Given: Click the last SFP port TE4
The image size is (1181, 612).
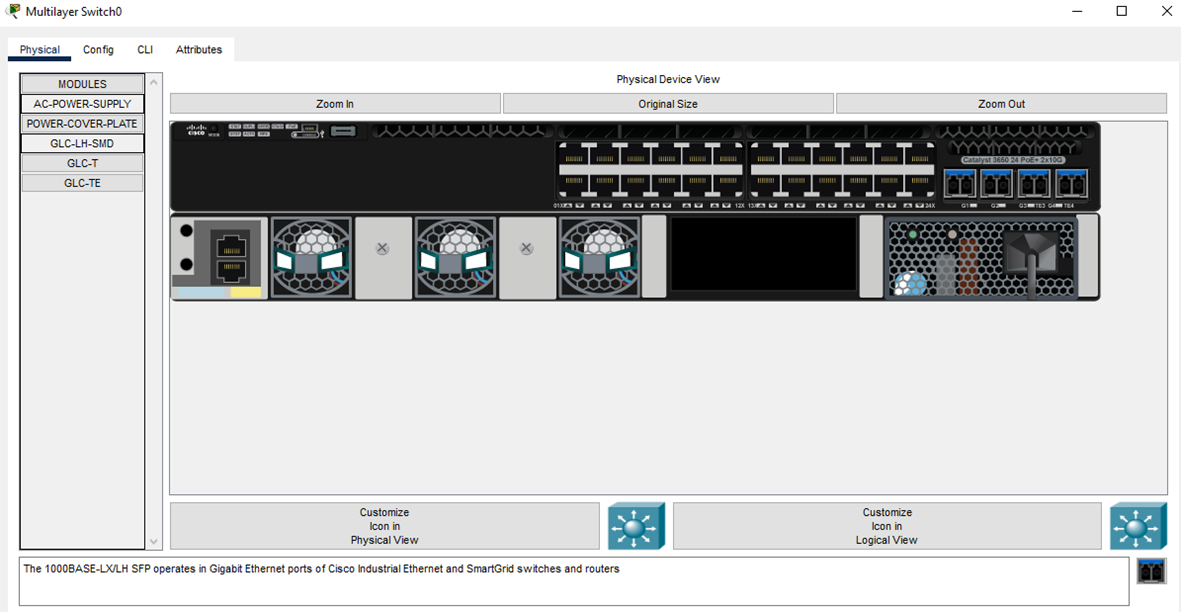Looking at the screenshot, I should coord(1072,184).
